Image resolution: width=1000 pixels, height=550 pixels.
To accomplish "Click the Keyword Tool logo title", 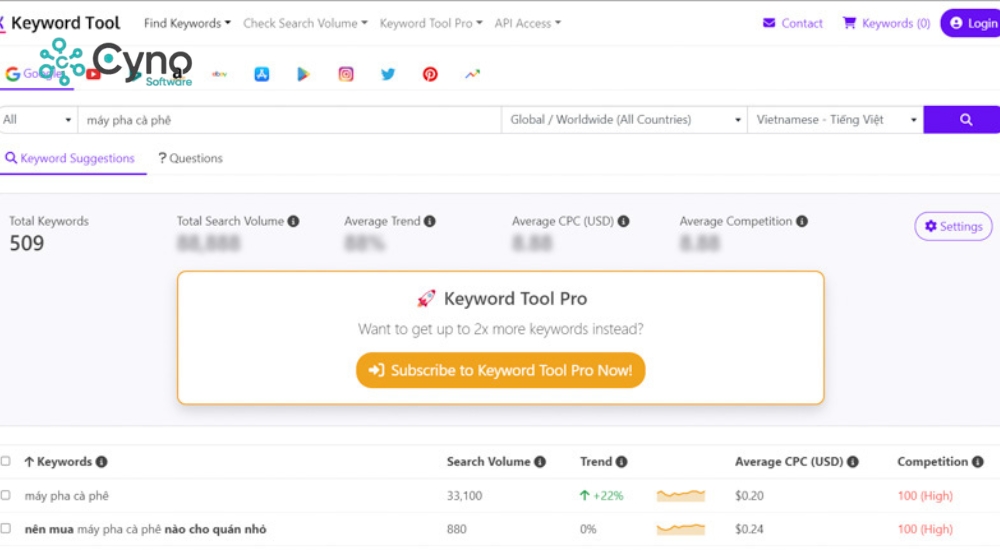I will (x=65, y=23).
